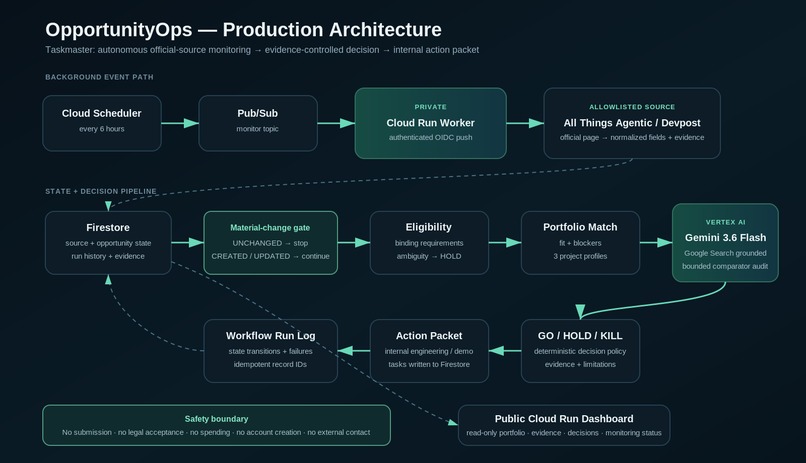
Task: Select the Pub/Sub node heading
Action: tap(258, 113)
